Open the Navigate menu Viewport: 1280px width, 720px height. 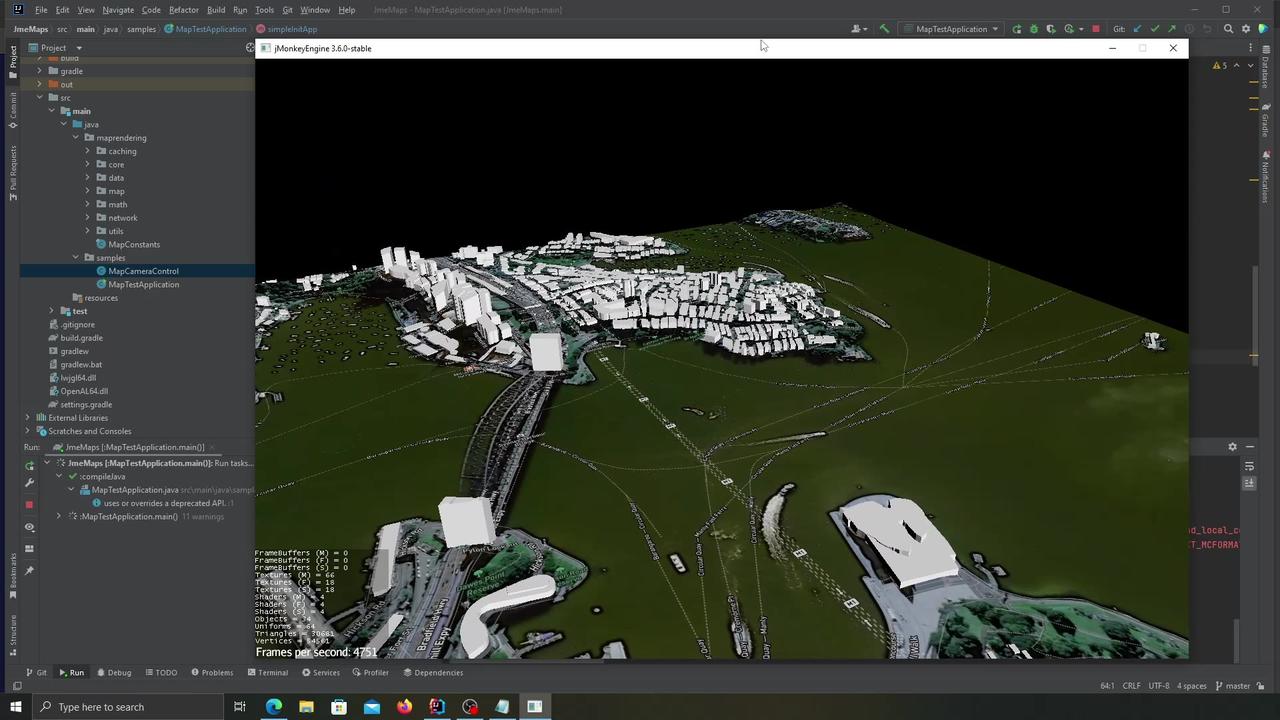[x=118, y=9]
